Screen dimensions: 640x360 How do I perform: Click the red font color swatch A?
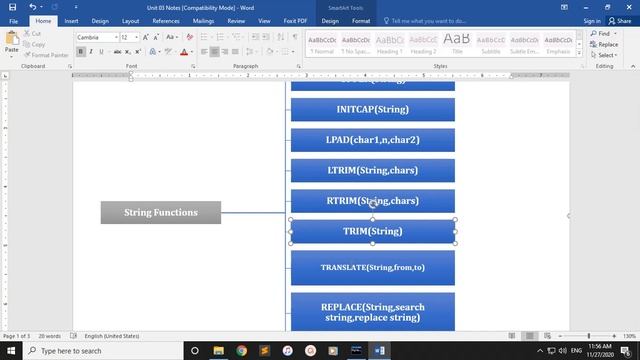click(184, 52)
